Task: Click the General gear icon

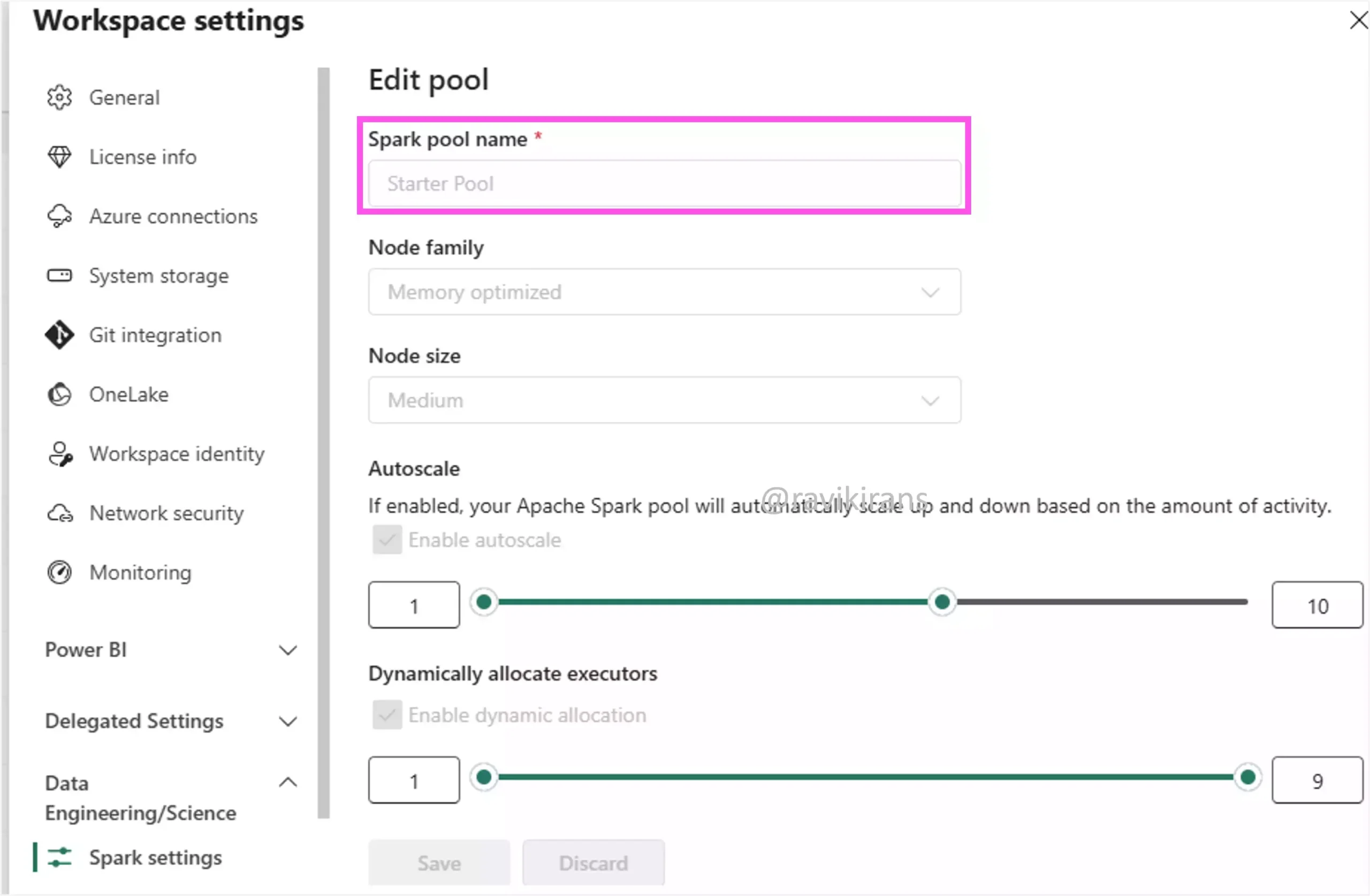Action: pyautogui.click(x=59, y=97)
